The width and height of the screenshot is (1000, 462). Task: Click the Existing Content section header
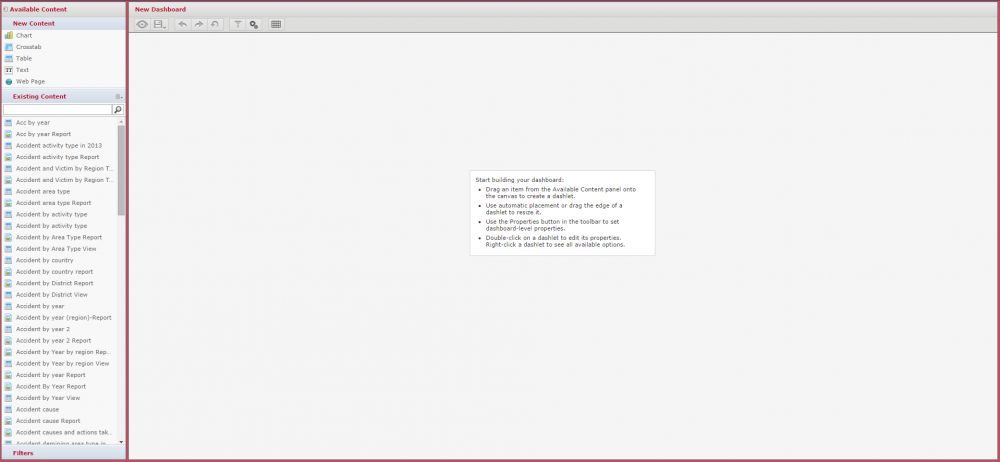40,96
